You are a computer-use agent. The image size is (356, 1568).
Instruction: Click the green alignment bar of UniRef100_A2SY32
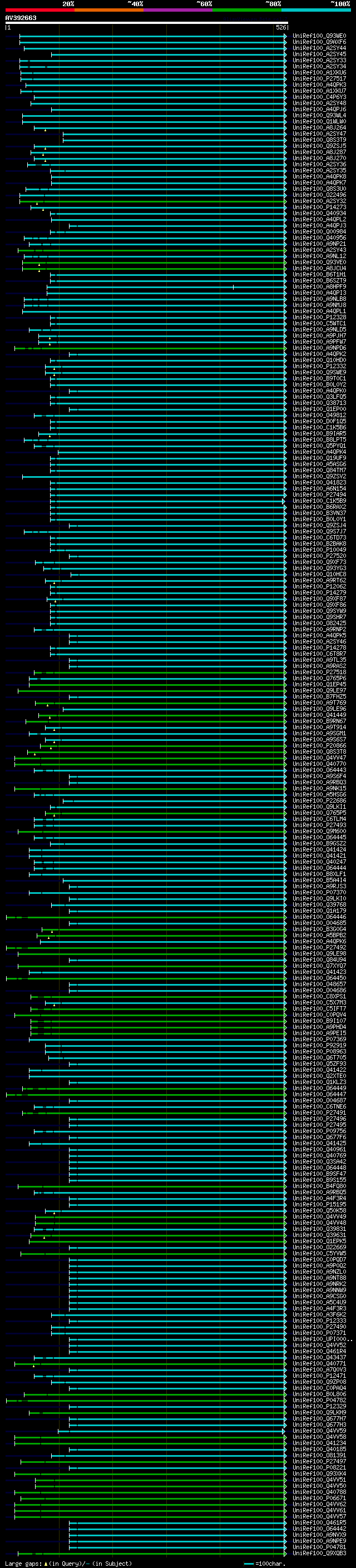[152, 201]
